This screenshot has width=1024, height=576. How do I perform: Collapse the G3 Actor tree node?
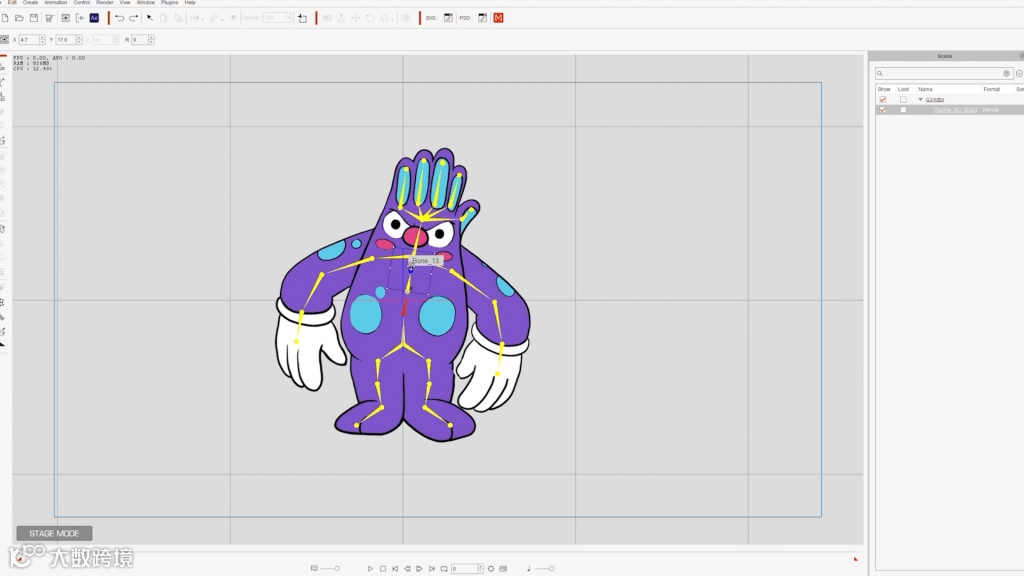tap(921, 100)
